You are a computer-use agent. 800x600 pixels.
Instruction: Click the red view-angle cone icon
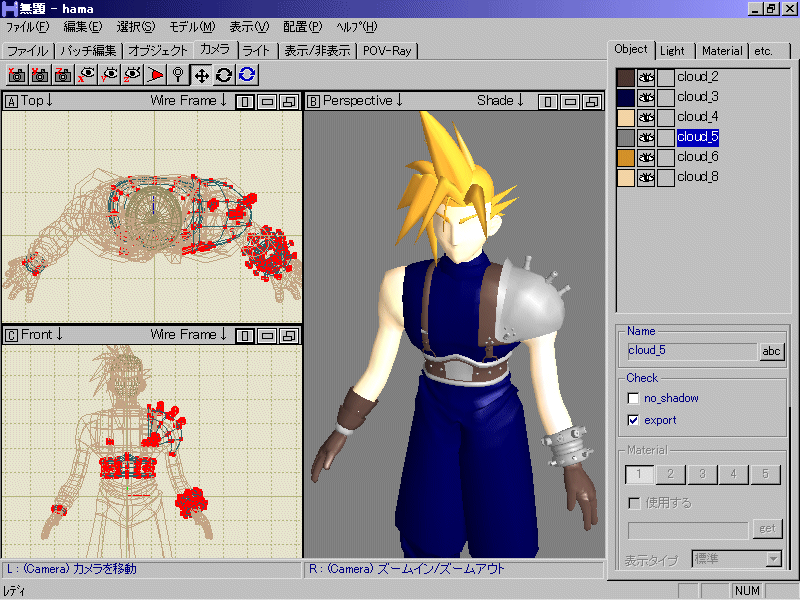[x=155, y=75]
